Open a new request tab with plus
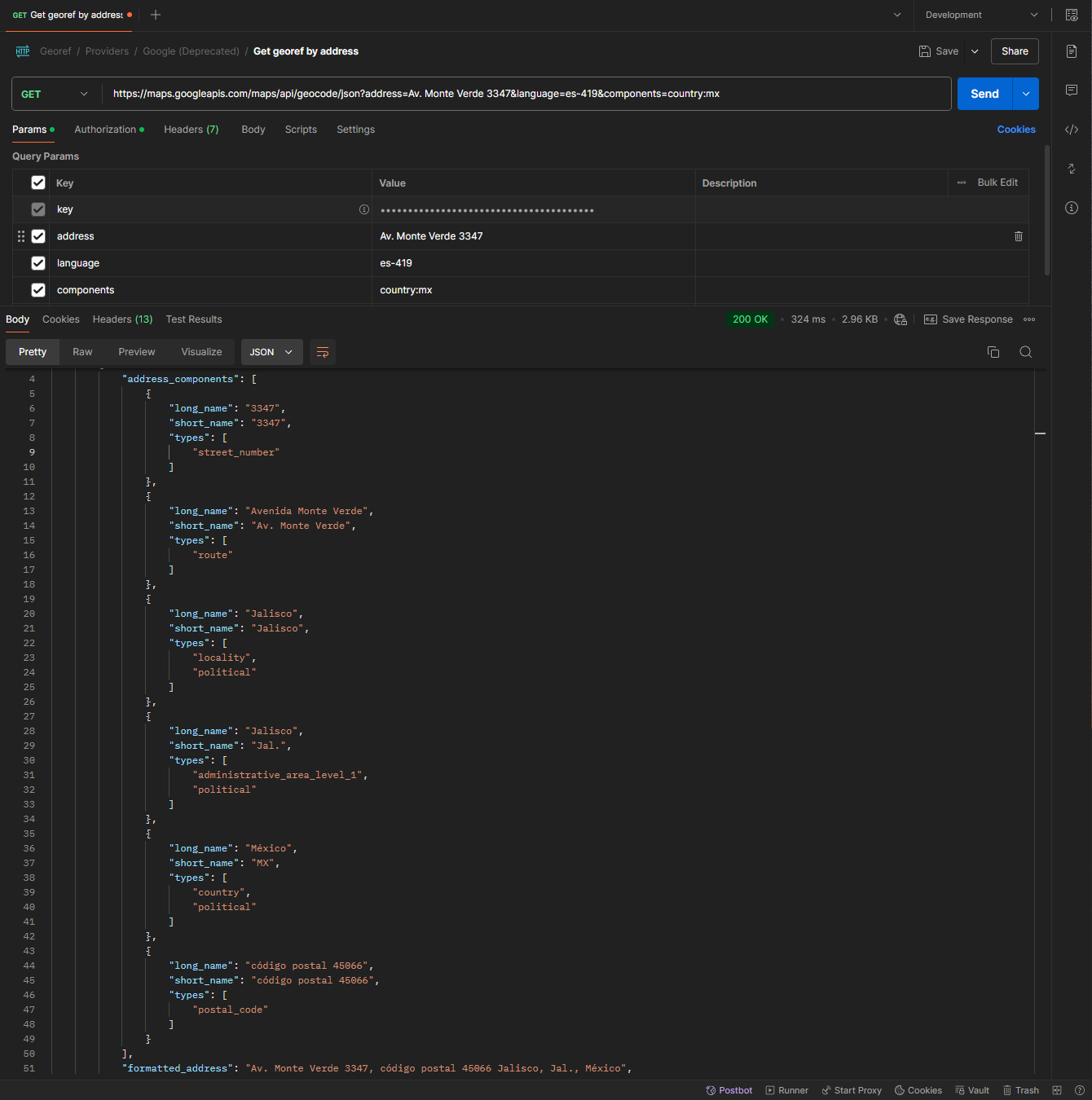Screen dimensions: 1092x1100 156,15
